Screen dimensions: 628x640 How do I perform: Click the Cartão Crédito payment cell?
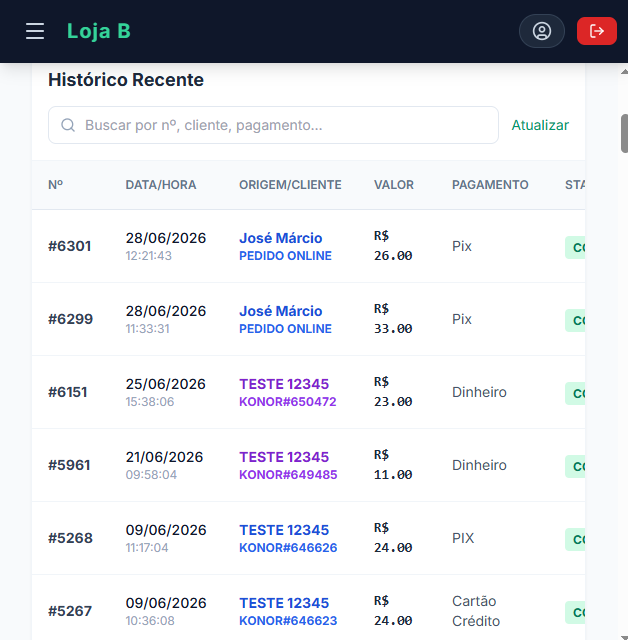(476, 611)
